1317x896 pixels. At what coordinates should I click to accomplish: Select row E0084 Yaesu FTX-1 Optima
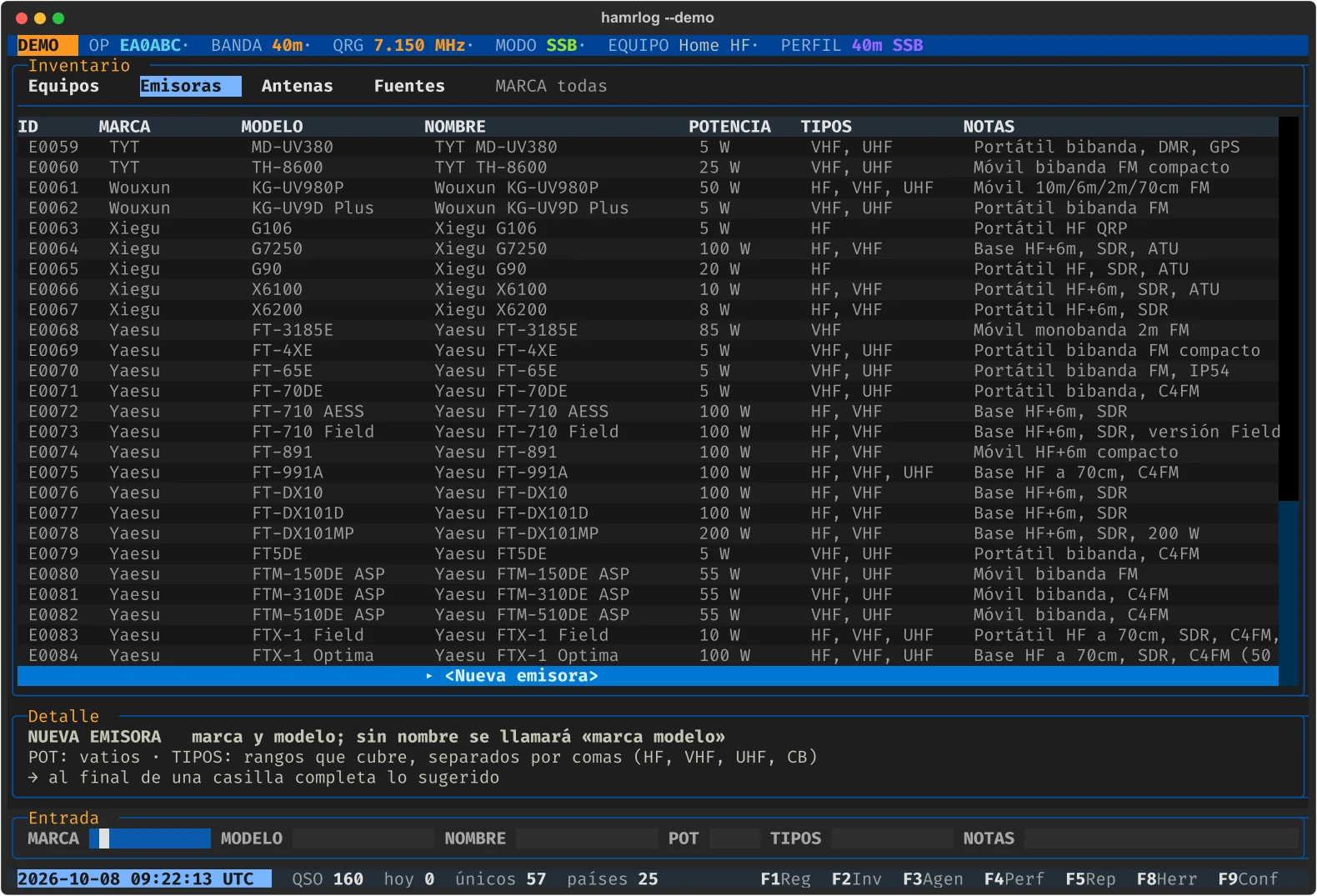tap(648, 656)
